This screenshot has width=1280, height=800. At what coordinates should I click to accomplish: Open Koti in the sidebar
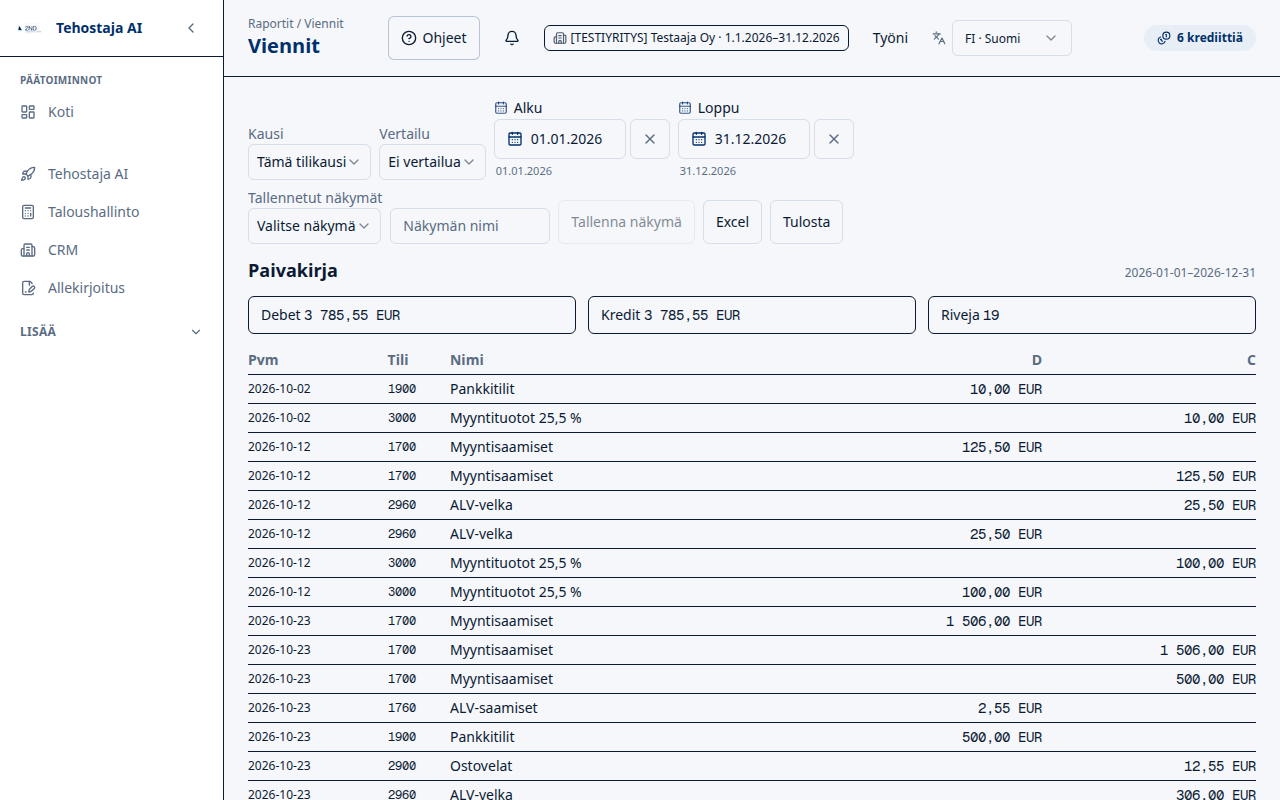(112, 112)
